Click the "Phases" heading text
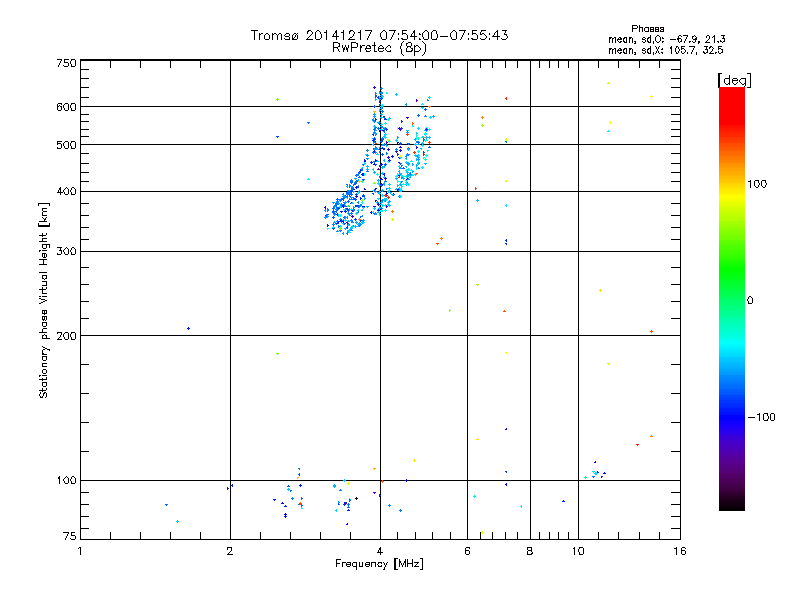The image size is (800, 600). tap(647, 29)
